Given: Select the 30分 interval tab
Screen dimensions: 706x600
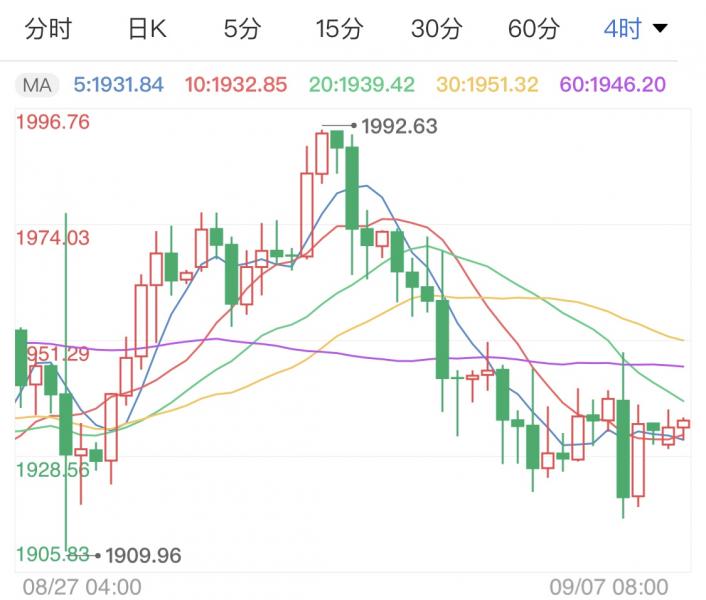Looking at the screenshot, I should [436, 29].
